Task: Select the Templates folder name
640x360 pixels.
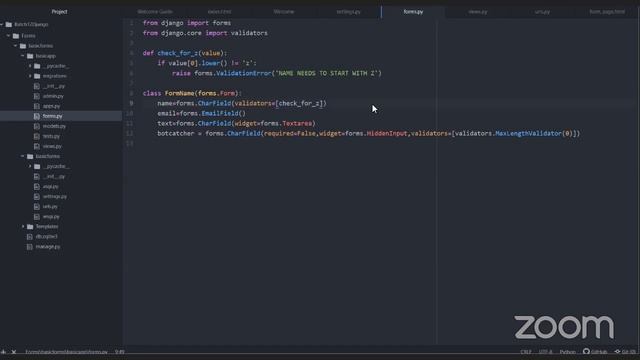Action: click(x=47, y=227)
